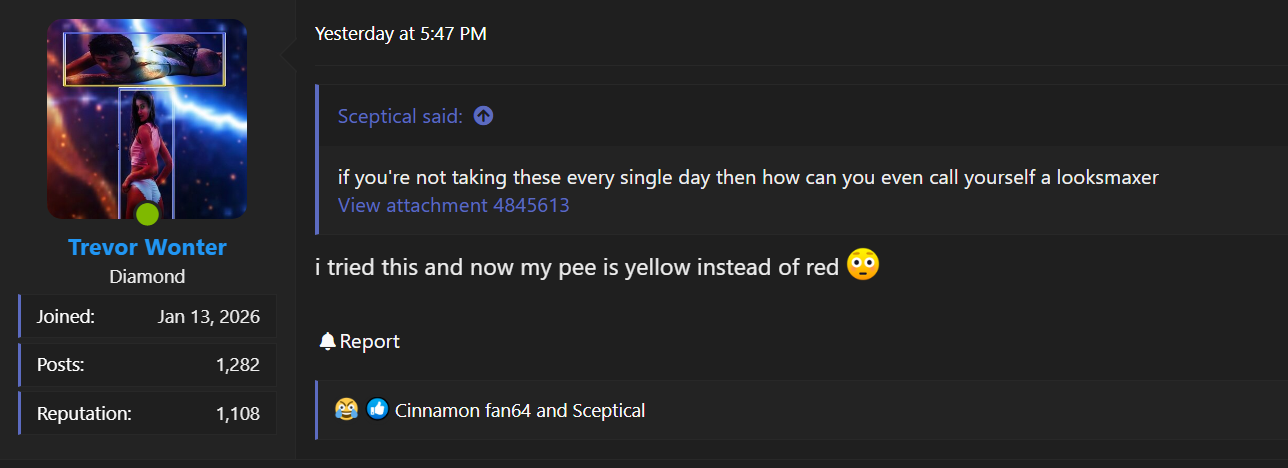
Task: Click the laughing-crying reaction emoji
Action: tap(347, 409)
